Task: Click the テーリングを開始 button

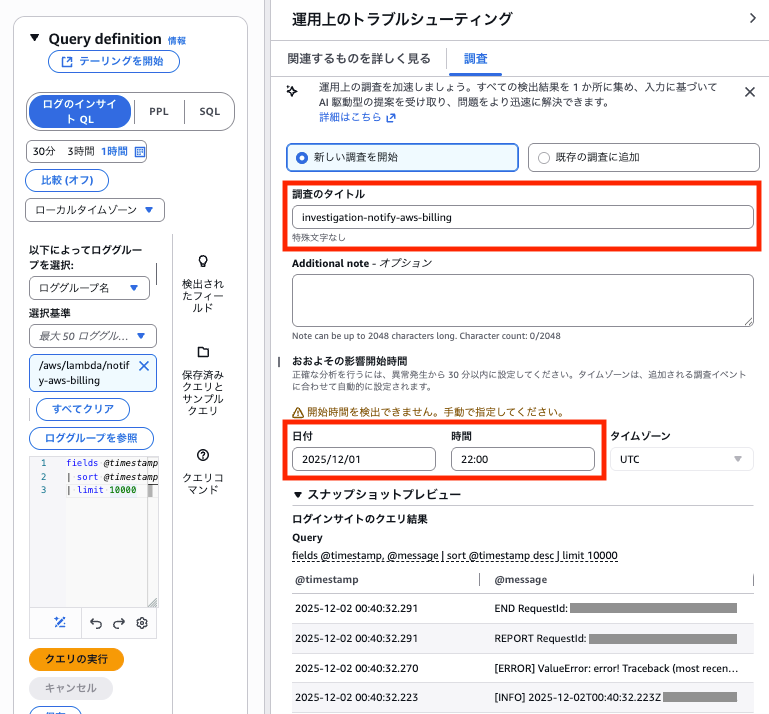Action: (x=114, y=61)
